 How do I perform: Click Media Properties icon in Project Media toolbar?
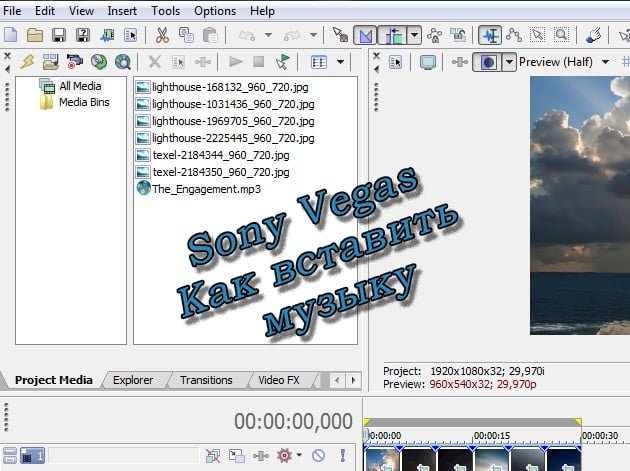178,62
